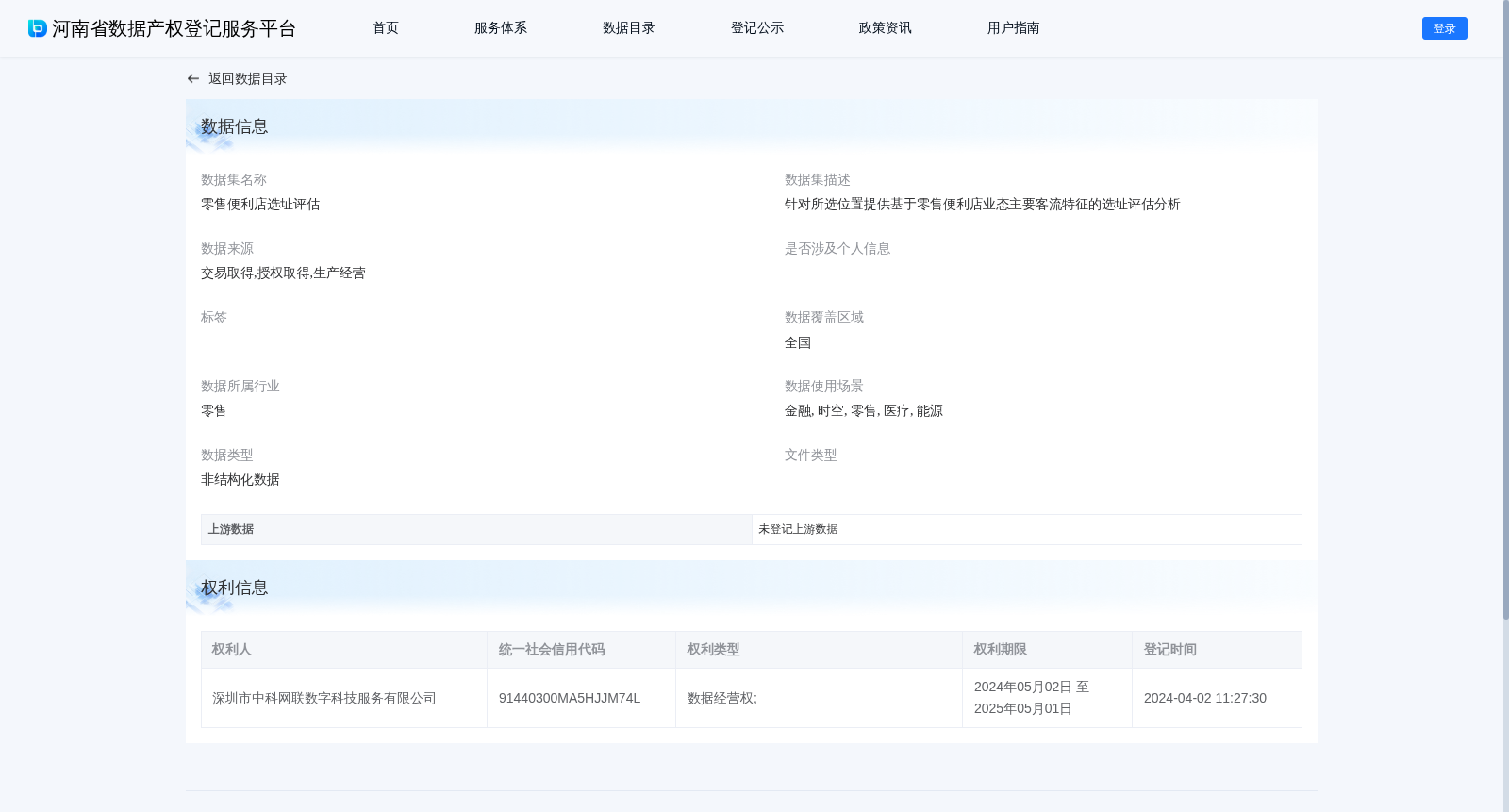Click the 是否涉及个人信息 field label
Viewport: 1509px width, 812px height.
pyautogui.click(x=837, y=249)
